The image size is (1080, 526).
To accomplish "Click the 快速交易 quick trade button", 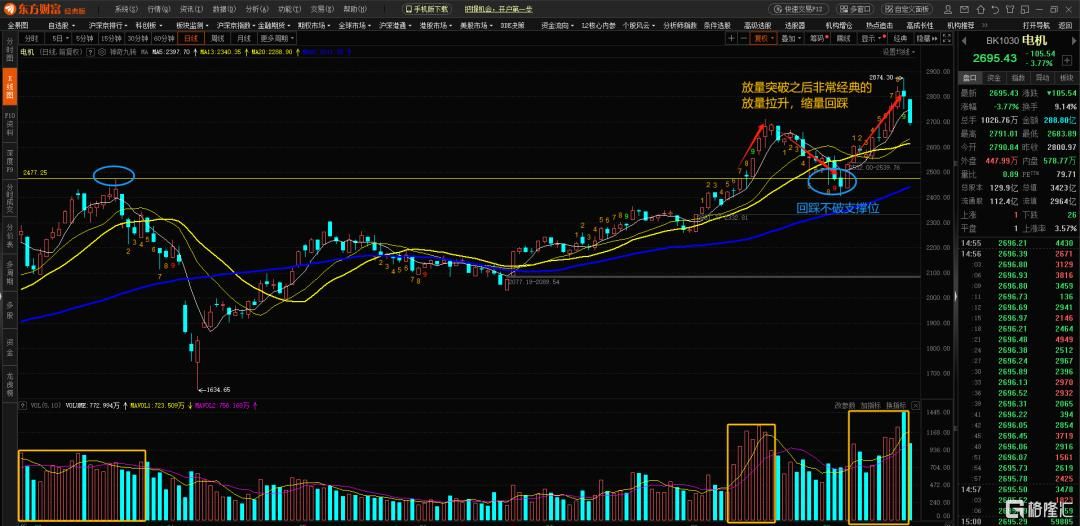I will click(798, 9).
